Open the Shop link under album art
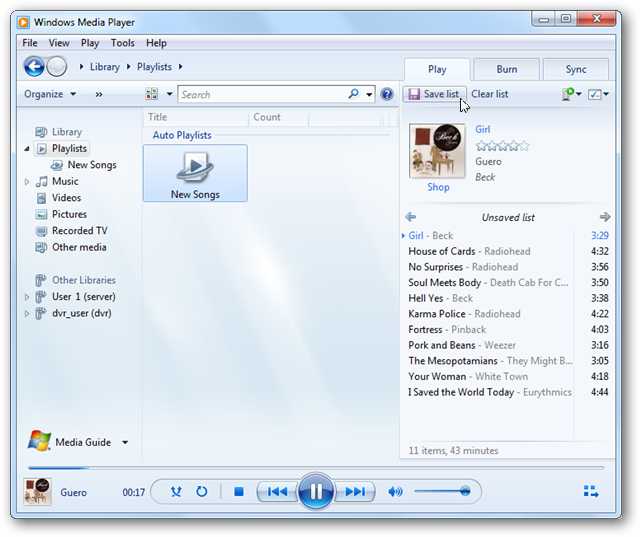The height and width of the screenshot is (537, 640). [x=438, y=187]
